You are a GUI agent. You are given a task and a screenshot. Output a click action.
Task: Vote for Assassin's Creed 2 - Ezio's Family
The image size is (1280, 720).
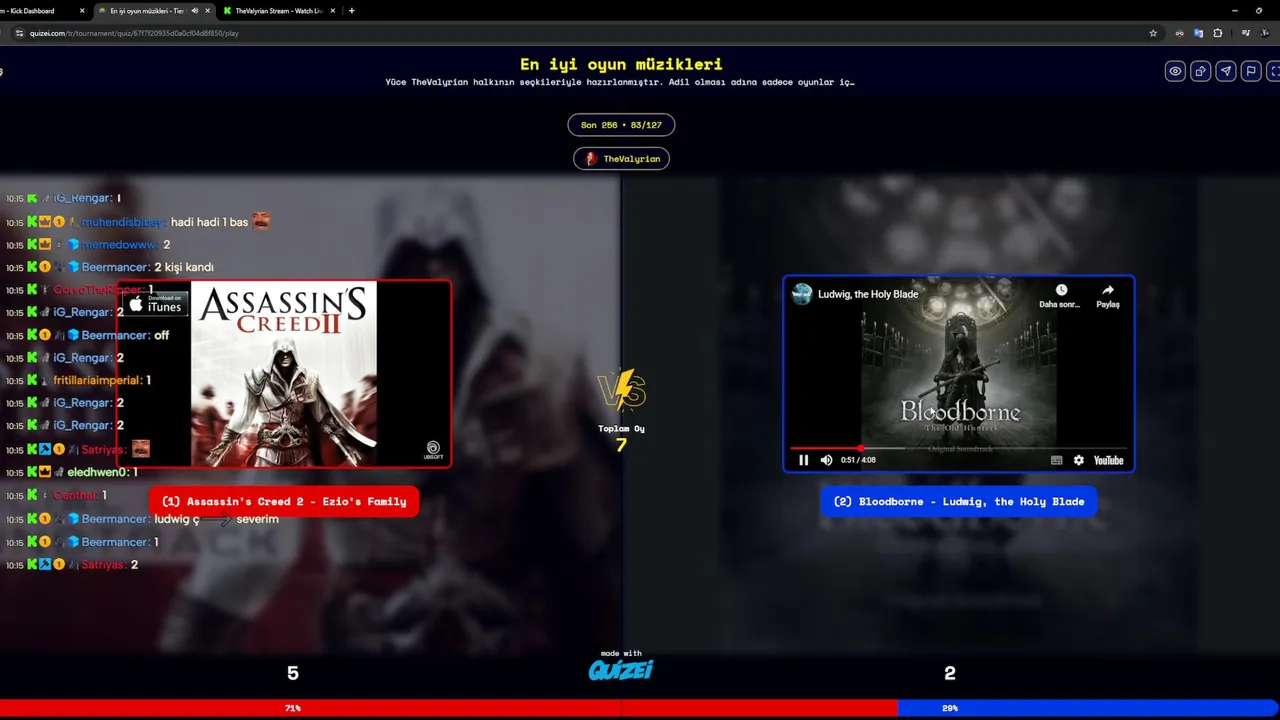(284, 501)
